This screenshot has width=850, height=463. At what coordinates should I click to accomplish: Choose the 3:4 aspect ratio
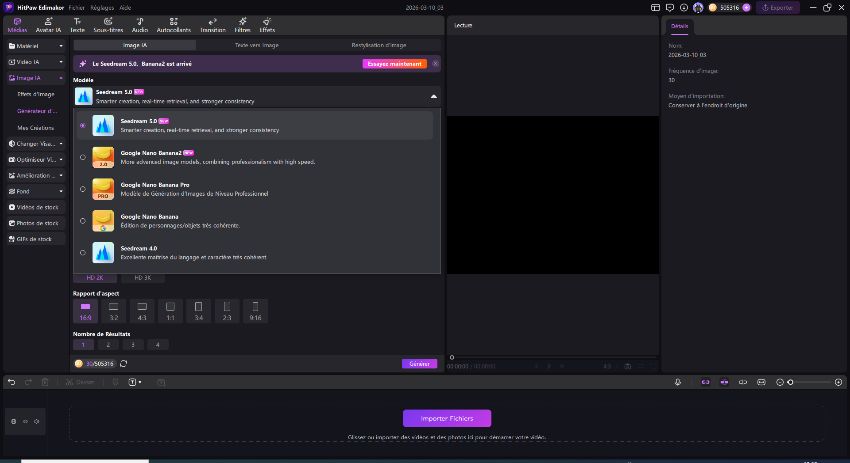pos(198,311)
